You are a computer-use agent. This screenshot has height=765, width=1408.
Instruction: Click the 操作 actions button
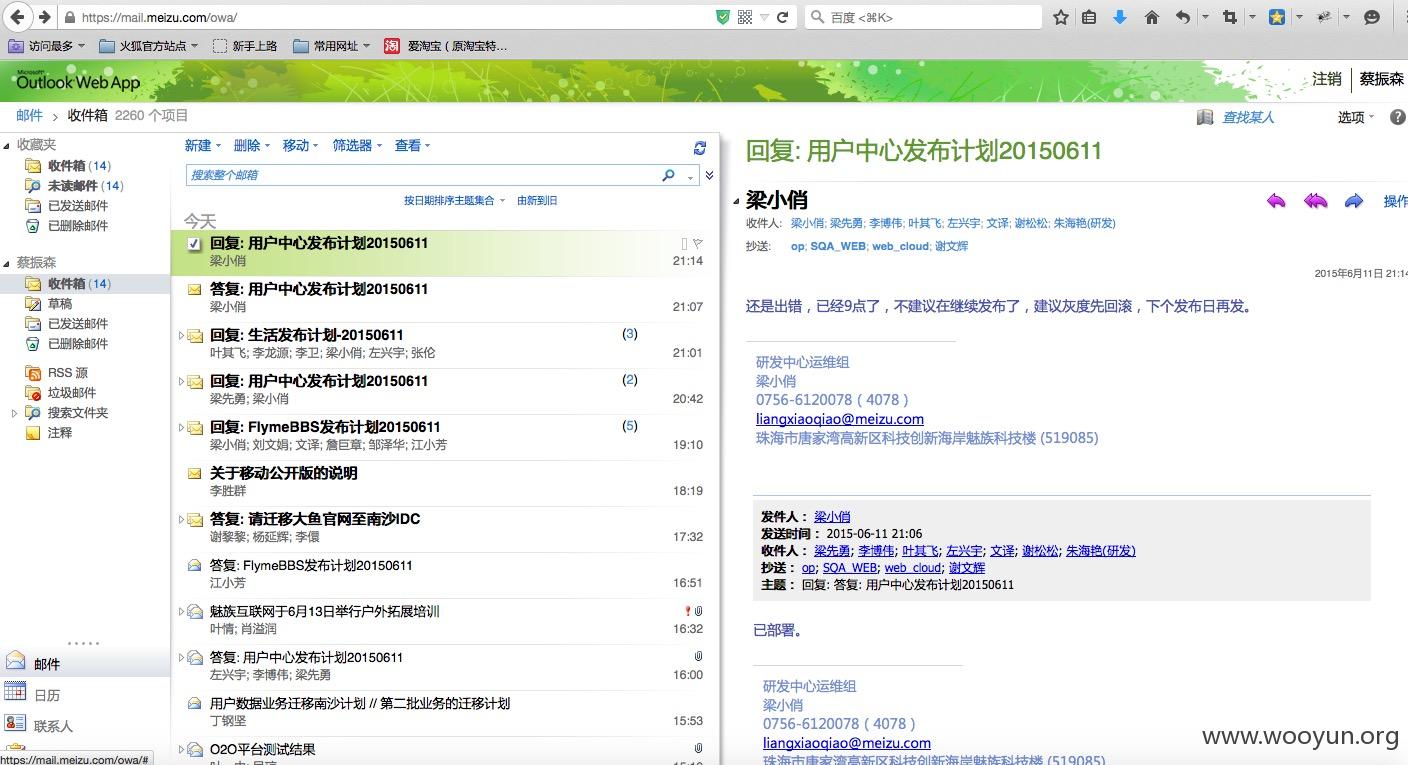tap(1395, 201)
